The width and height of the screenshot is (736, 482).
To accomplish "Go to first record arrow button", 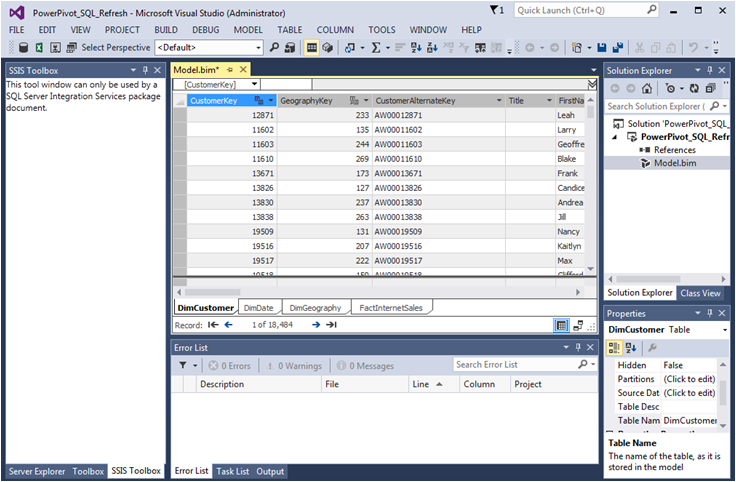I will coord(213,325).
